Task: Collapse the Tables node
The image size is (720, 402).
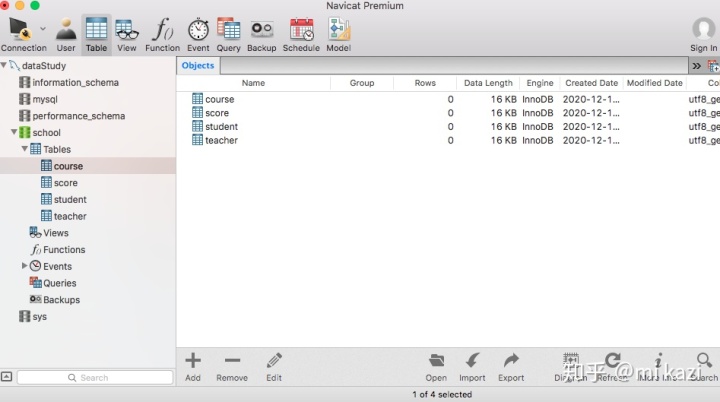Action: pos(24,149)
